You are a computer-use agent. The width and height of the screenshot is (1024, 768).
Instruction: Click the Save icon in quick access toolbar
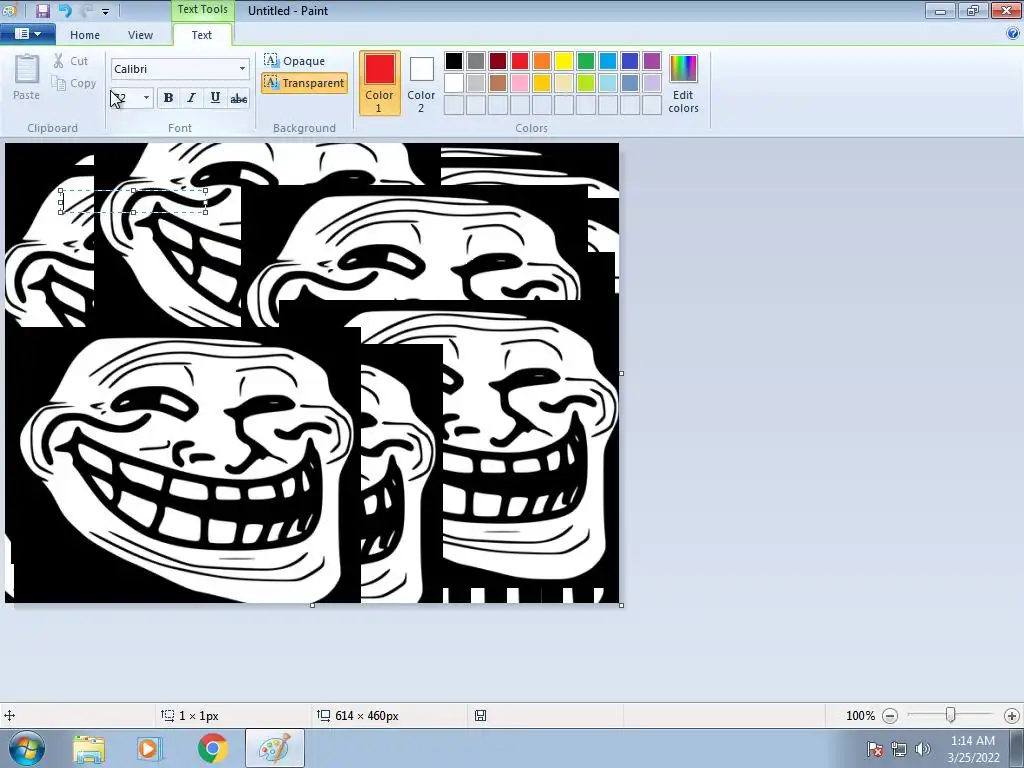tap(42, 10)
